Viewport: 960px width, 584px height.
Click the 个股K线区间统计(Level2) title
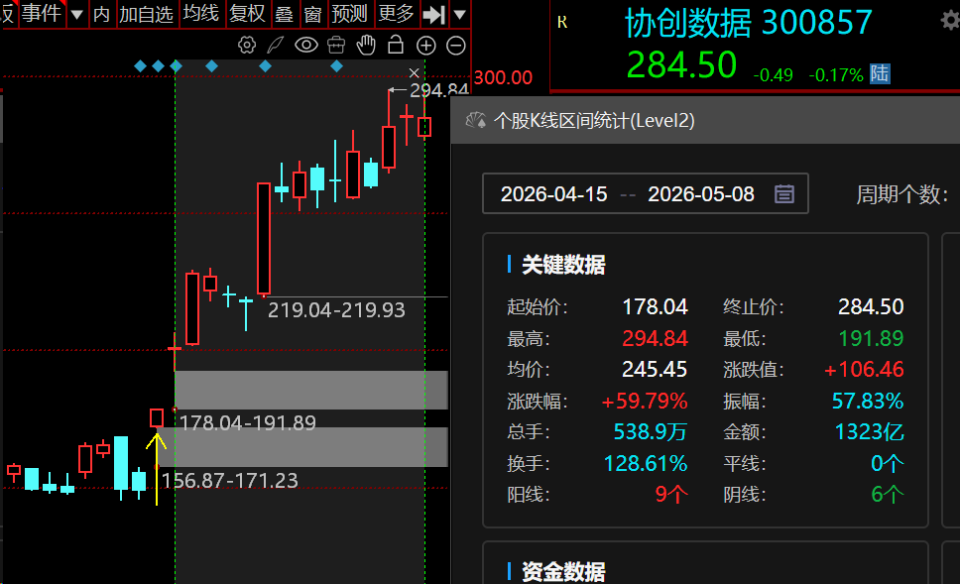(x=594, y=121)
